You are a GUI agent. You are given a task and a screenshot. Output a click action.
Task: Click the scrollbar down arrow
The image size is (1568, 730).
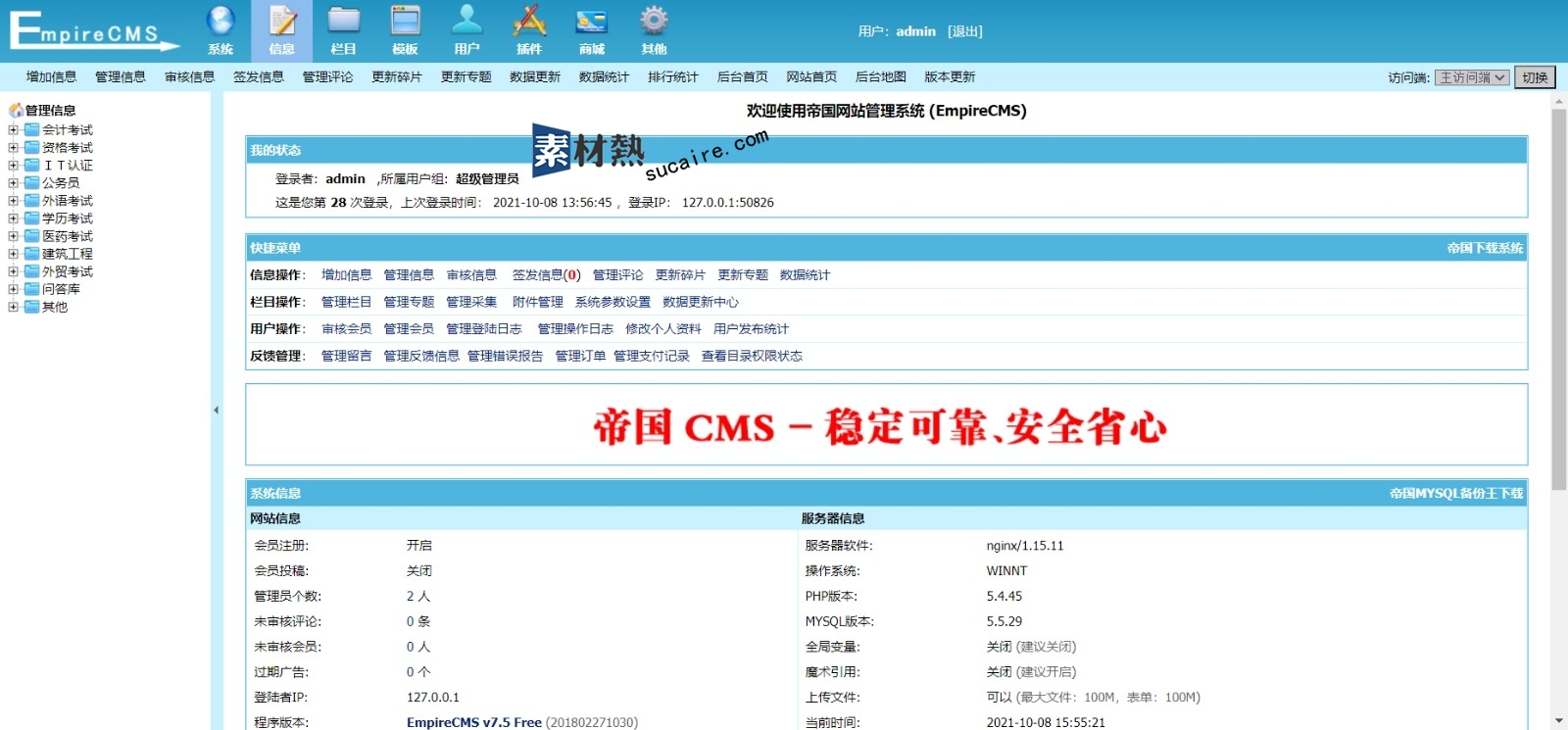click(x=1558, y=721)
